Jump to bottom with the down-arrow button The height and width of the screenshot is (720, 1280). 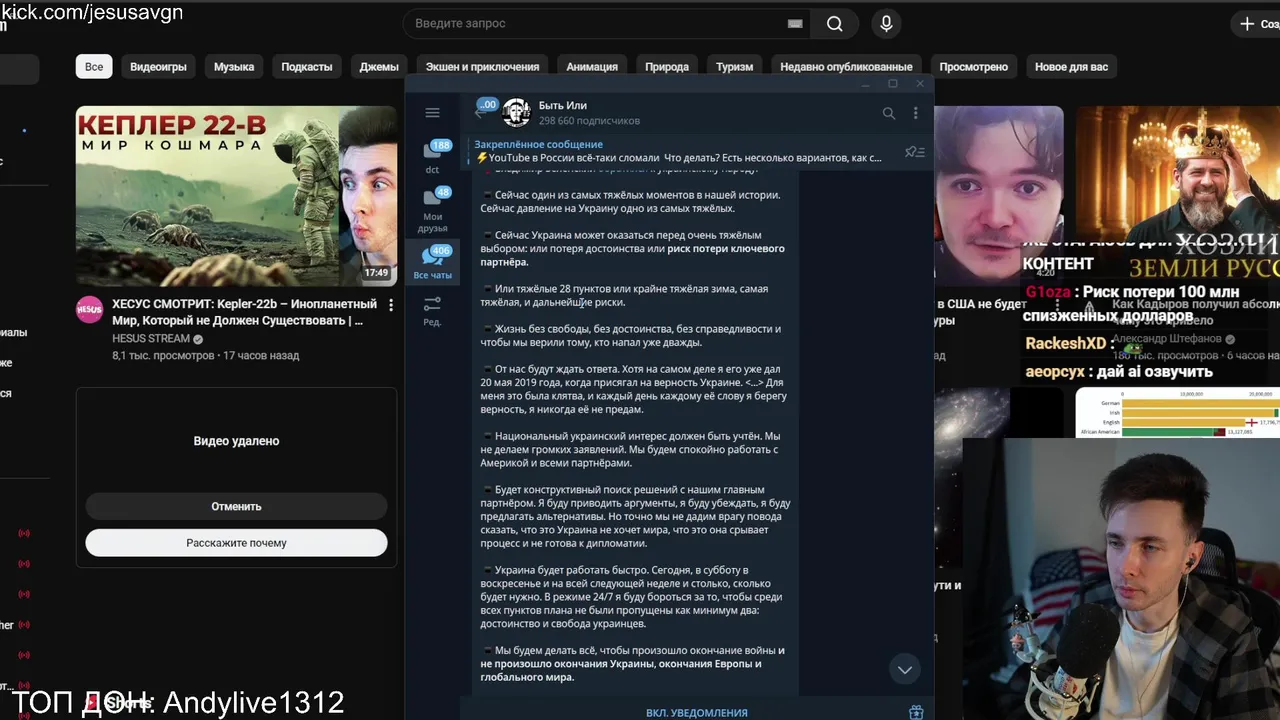point(905,670)
